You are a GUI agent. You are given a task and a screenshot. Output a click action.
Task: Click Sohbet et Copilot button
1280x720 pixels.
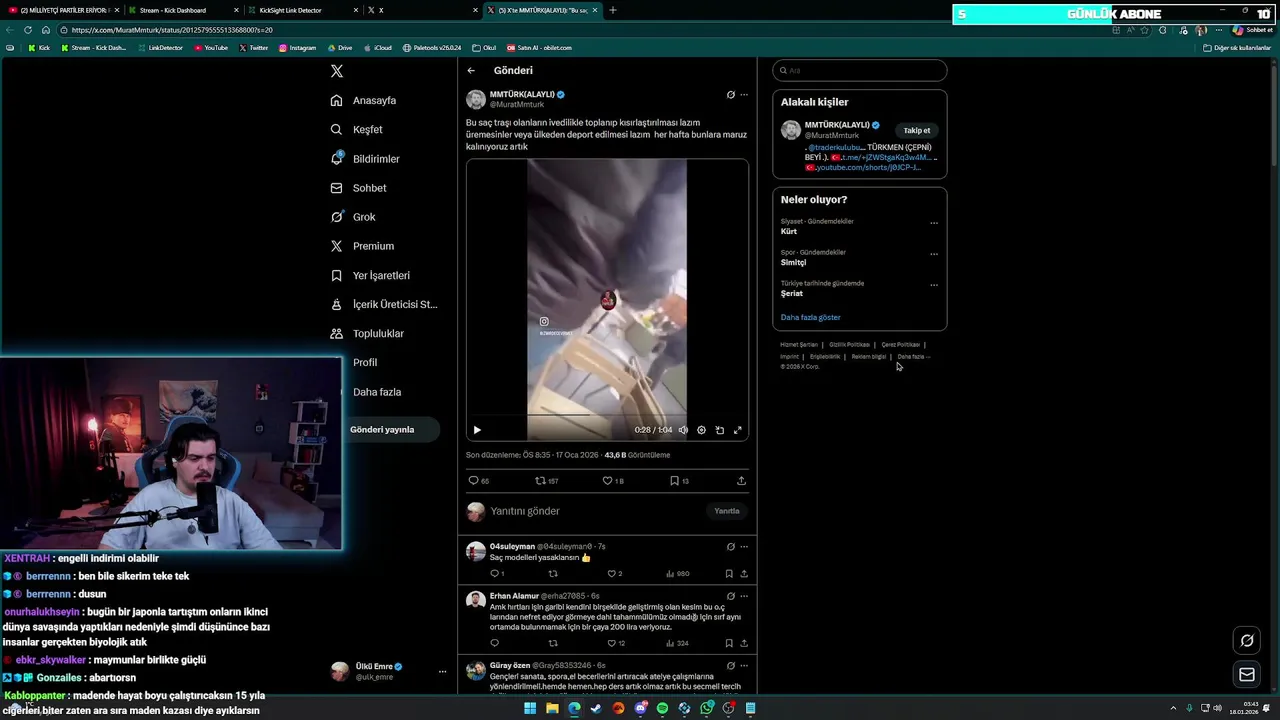point(1252,30)
